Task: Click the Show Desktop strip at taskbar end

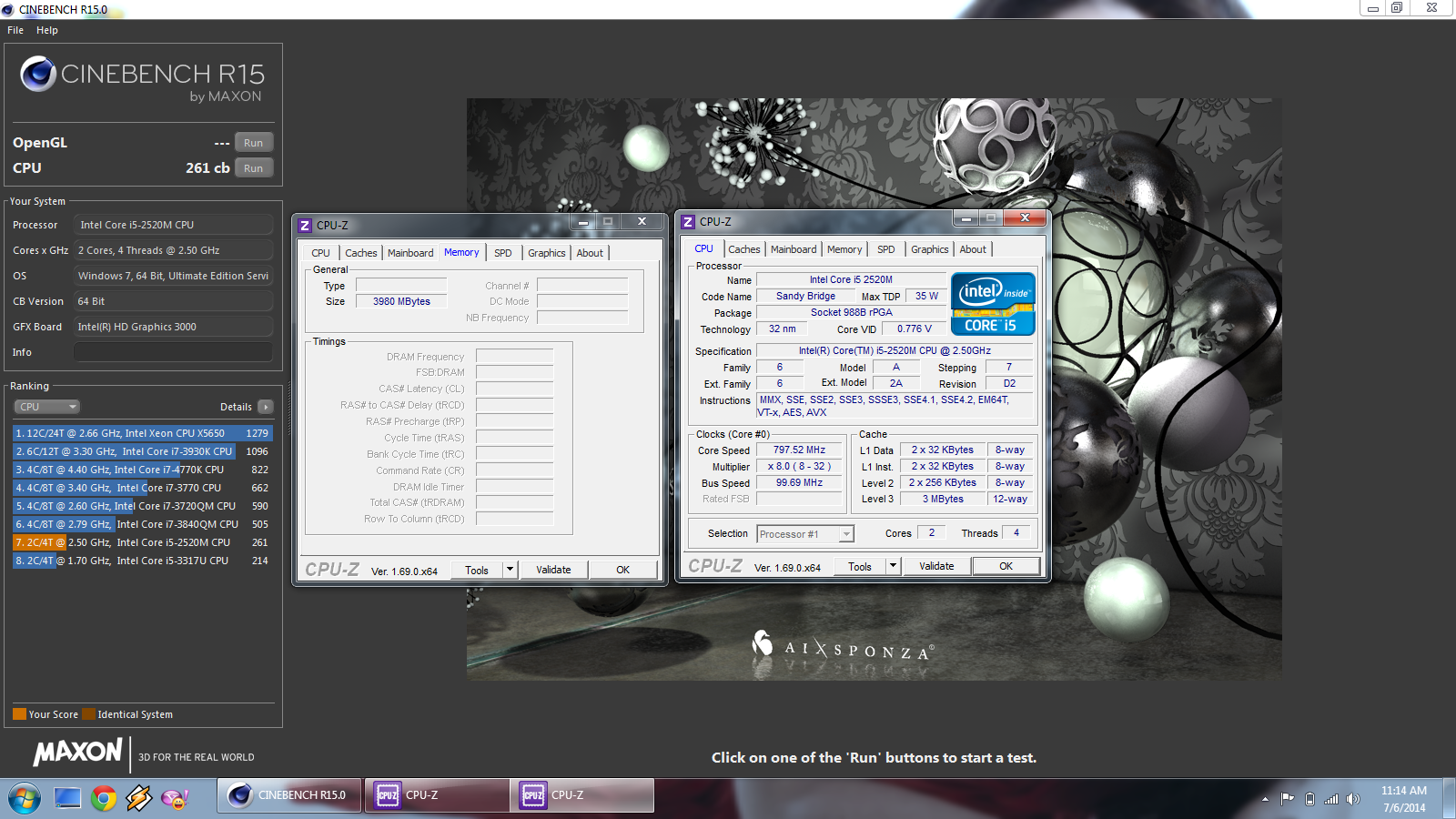Action: 1449,798
